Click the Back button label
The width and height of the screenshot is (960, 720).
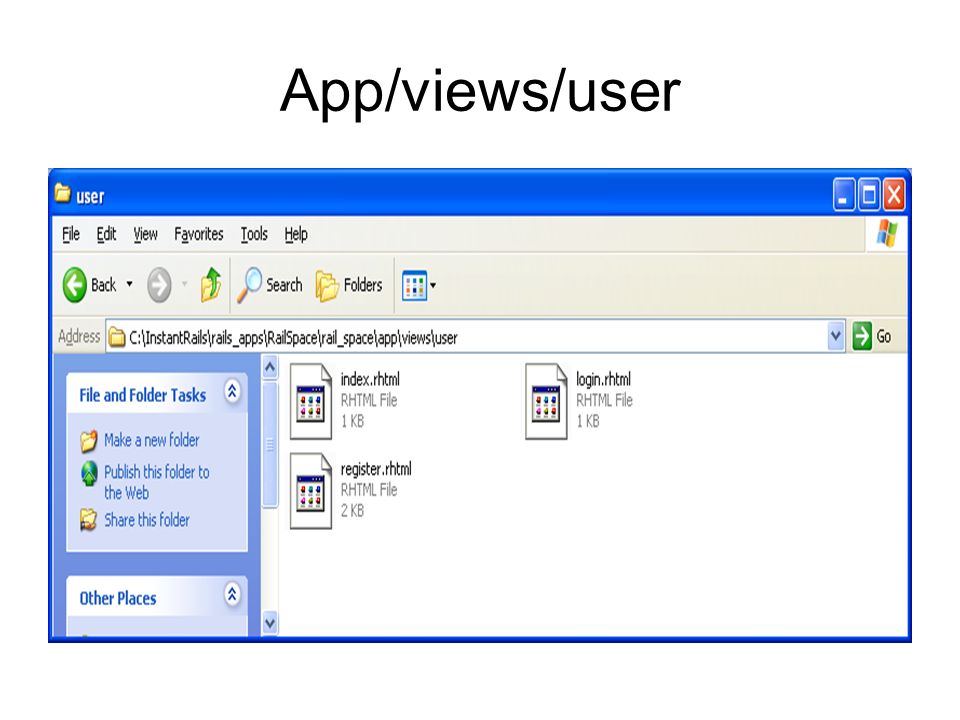point(103,285)
